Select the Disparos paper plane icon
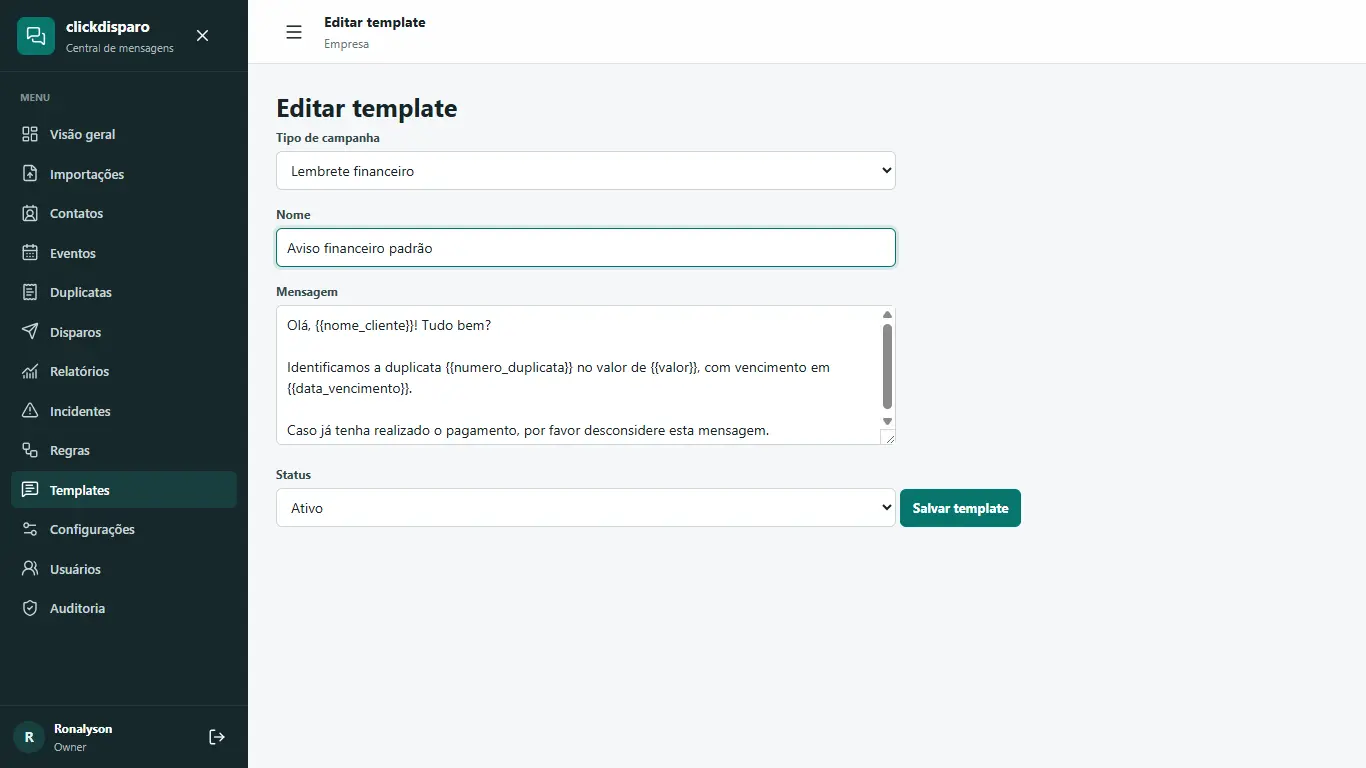 point(30,332)
